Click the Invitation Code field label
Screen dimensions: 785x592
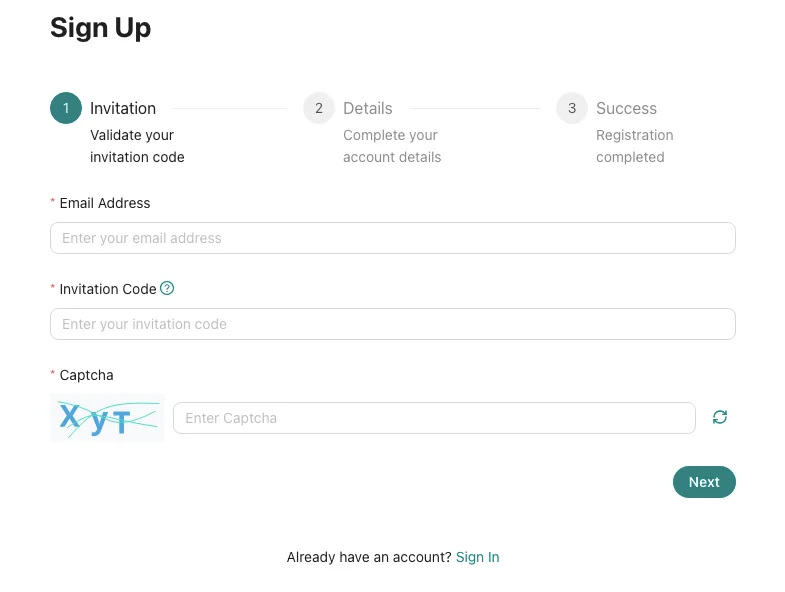point(108,289)
